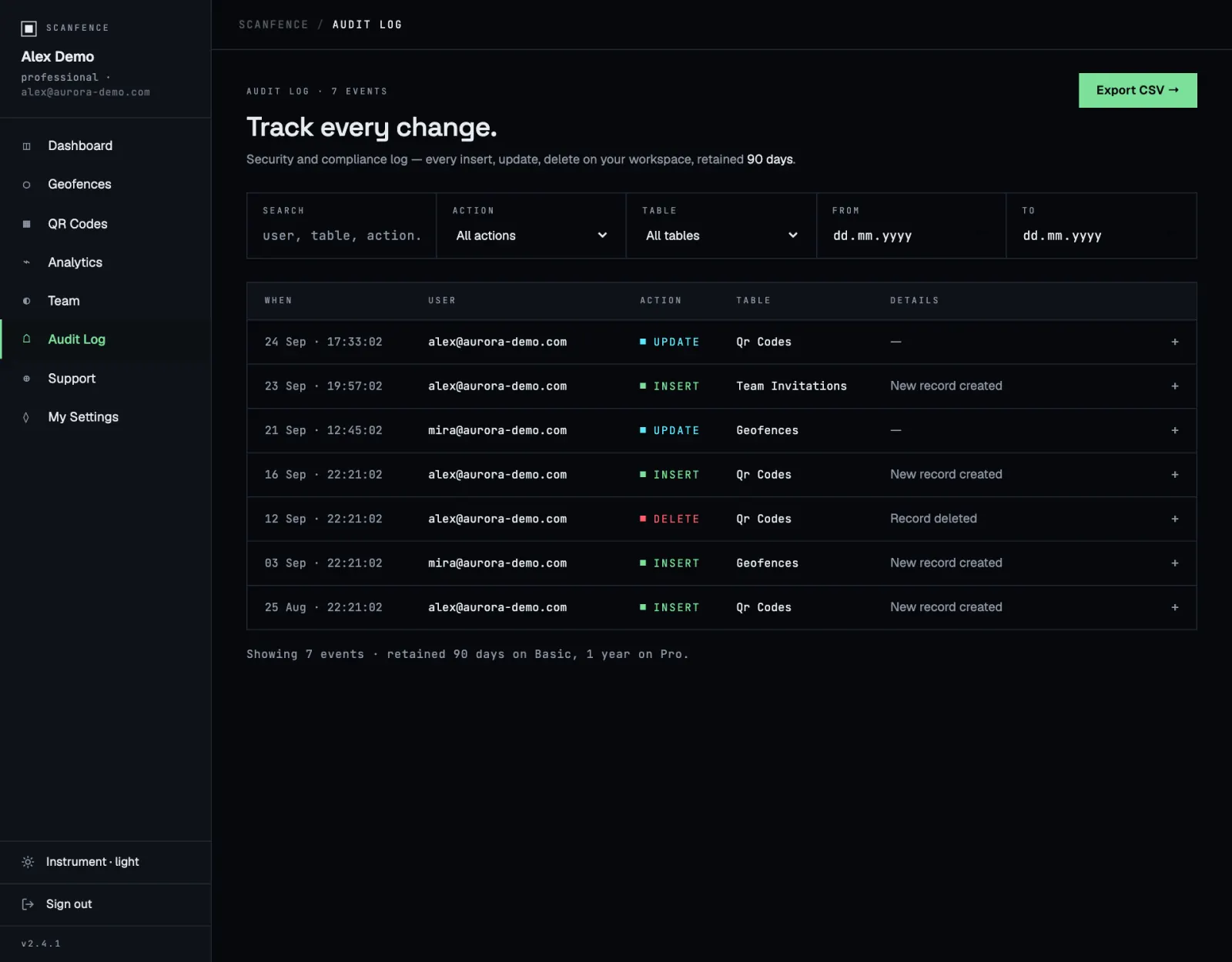Click Geofences table cell in 21 Sep row
The width and height of the screenshot is (1232, 962).
tap(767, 430)
